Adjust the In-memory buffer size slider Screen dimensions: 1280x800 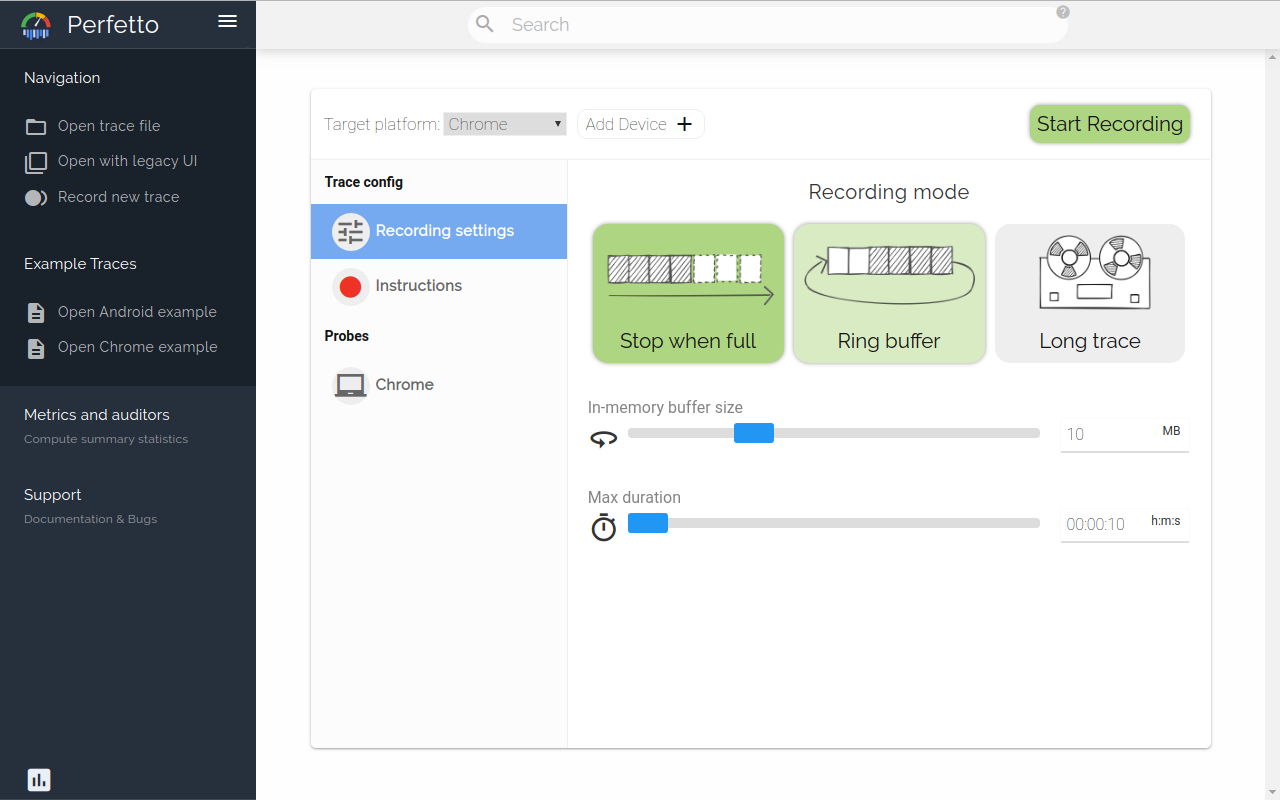click(x=755, y=432)
